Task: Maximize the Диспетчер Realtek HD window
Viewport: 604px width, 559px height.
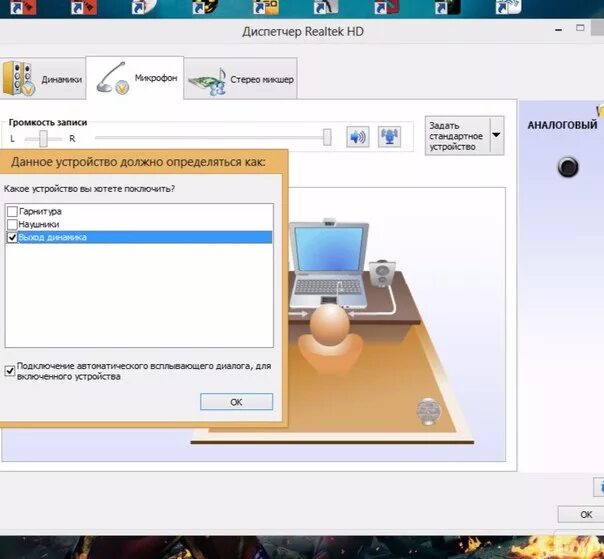Action: point(580,28)
